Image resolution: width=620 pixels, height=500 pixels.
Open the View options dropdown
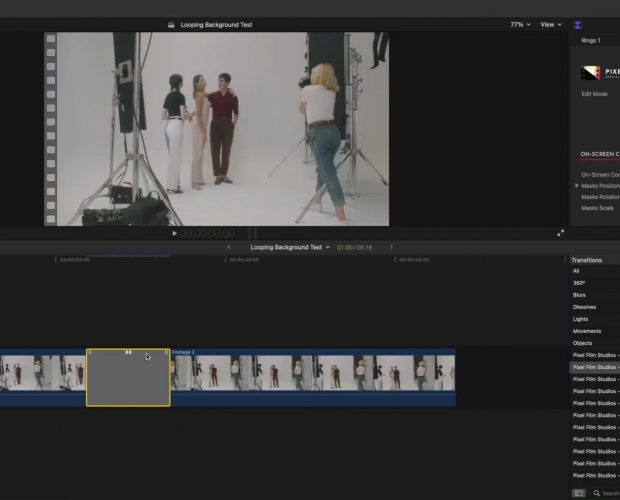click(x=551, y=25)
